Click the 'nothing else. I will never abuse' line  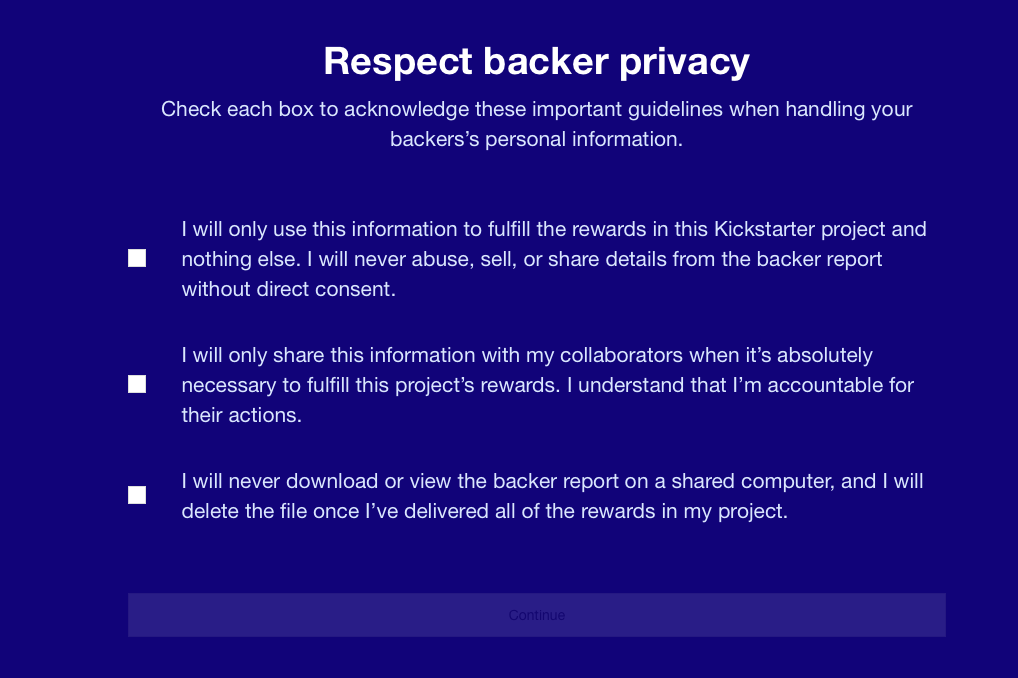pyautogui.click(x=531, y=259)
